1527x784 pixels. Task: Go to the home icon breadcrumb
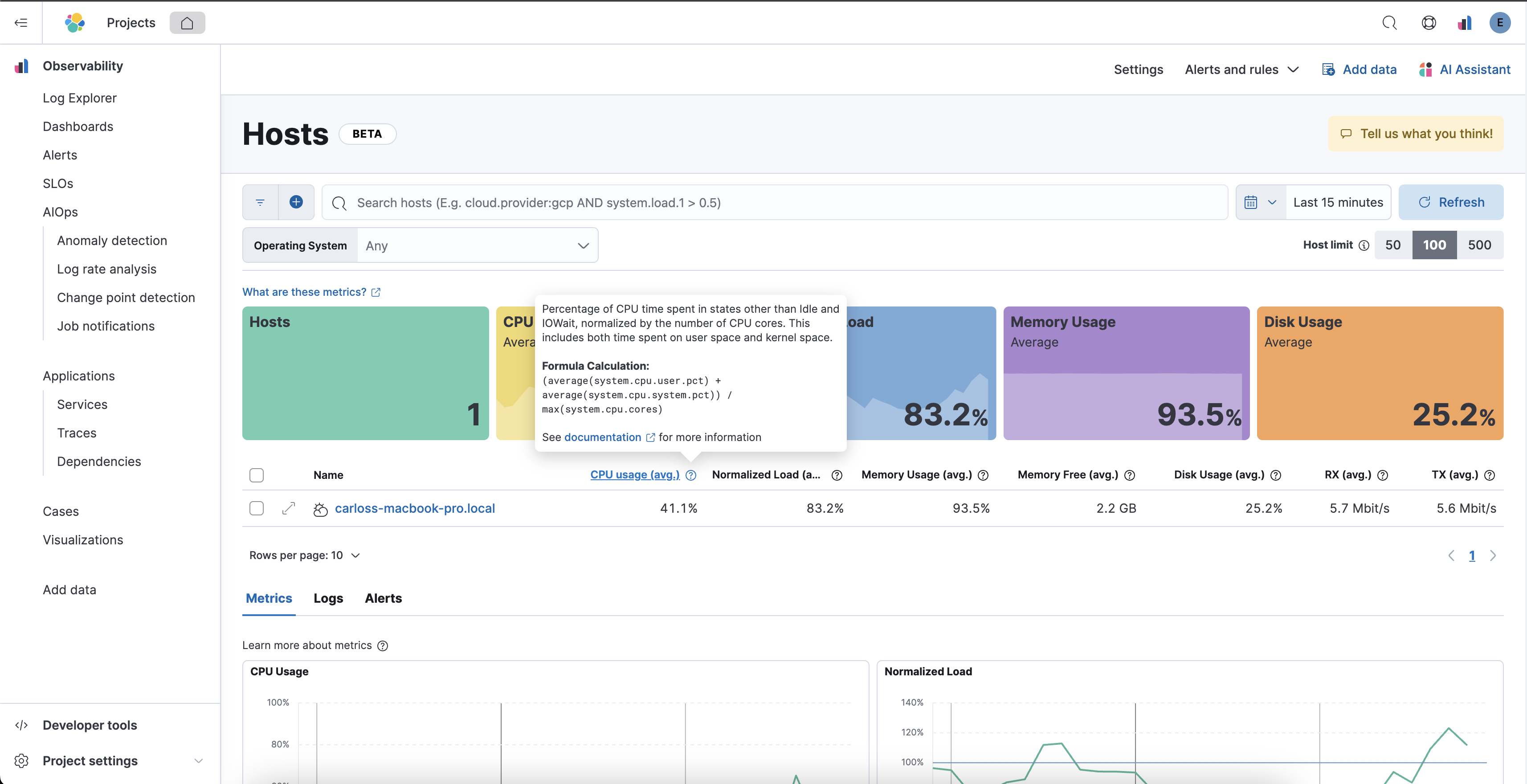[188, 23]
